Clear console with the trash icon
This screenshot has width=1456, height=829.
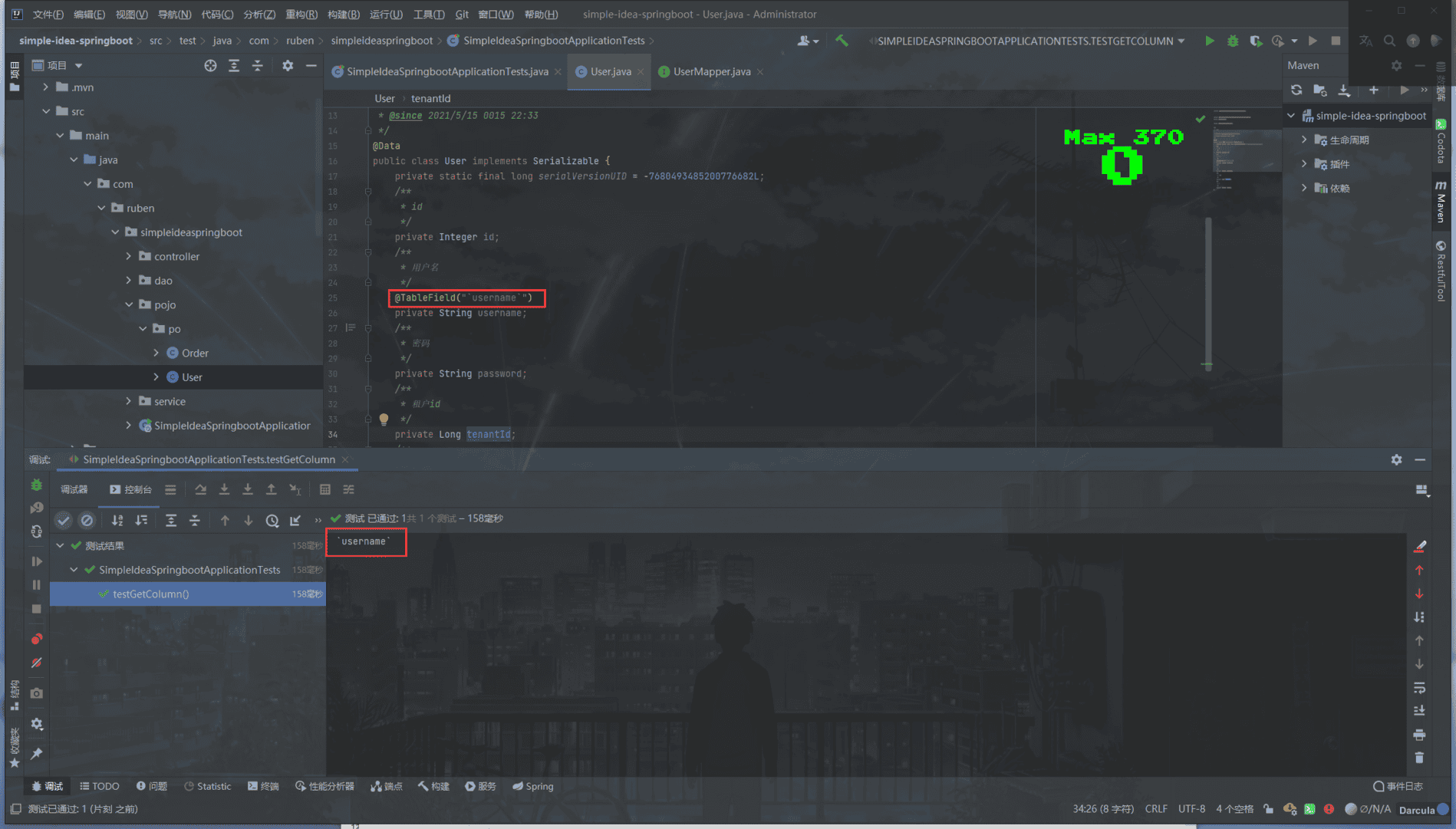[1419, 758]
